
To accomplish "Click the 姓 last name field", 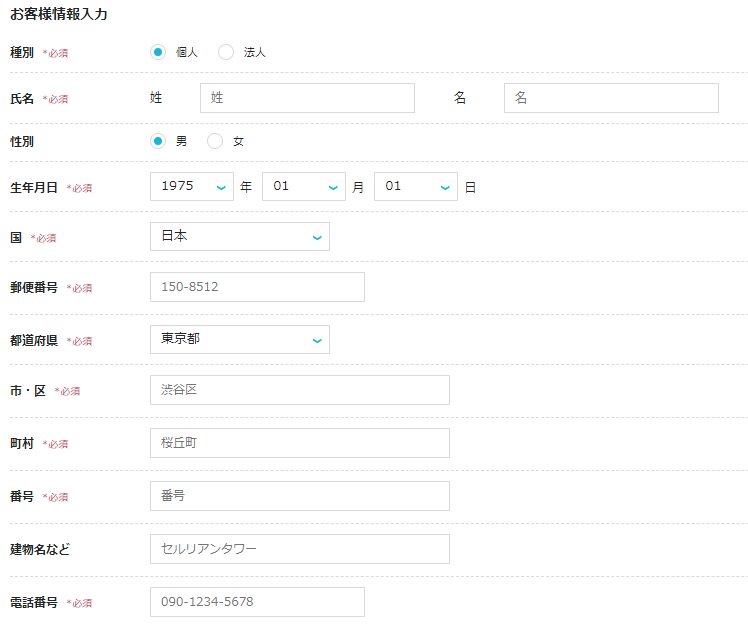I will point(307,98).
